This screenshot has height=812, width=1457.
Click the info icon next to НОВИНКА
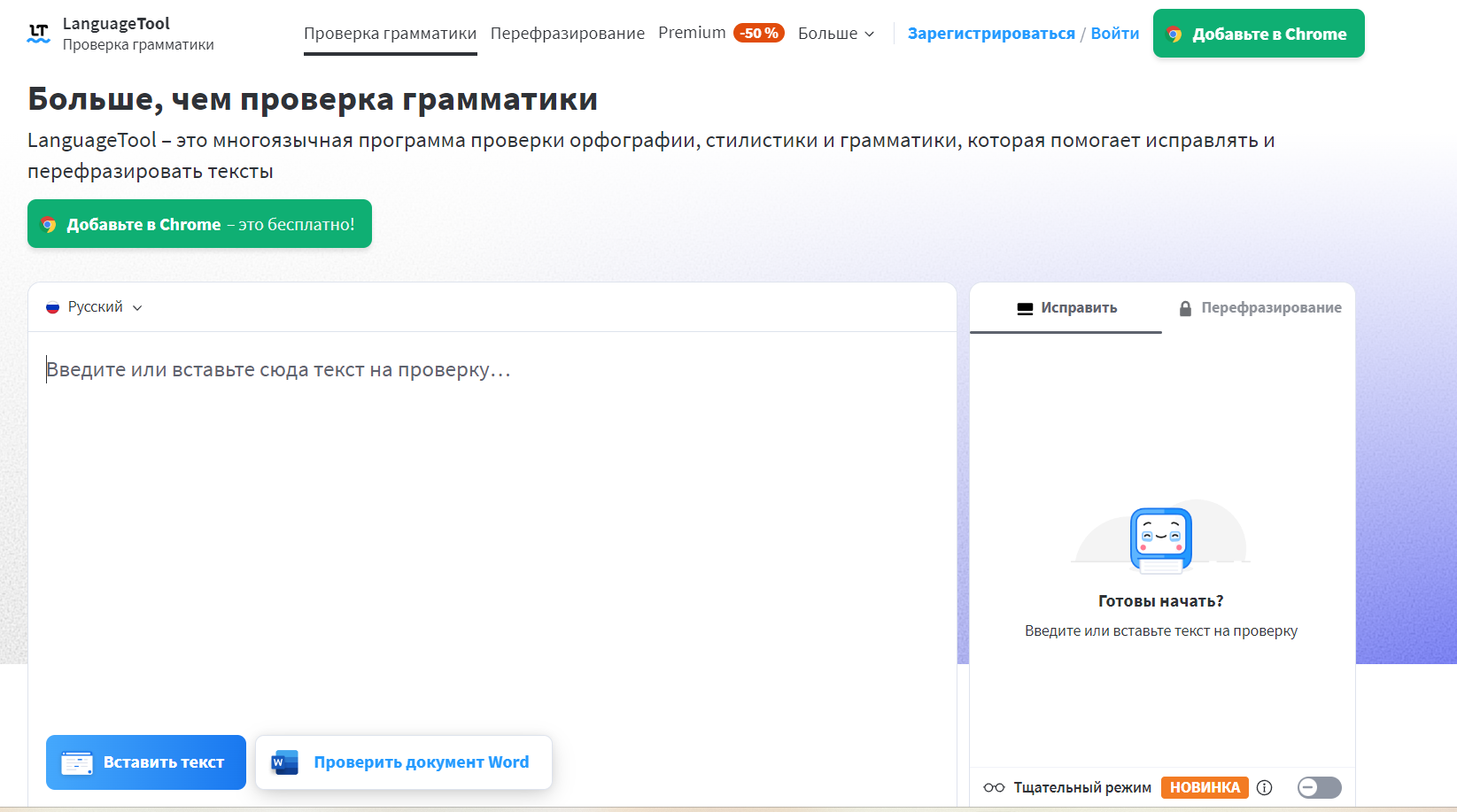(x=1265, y=787)
